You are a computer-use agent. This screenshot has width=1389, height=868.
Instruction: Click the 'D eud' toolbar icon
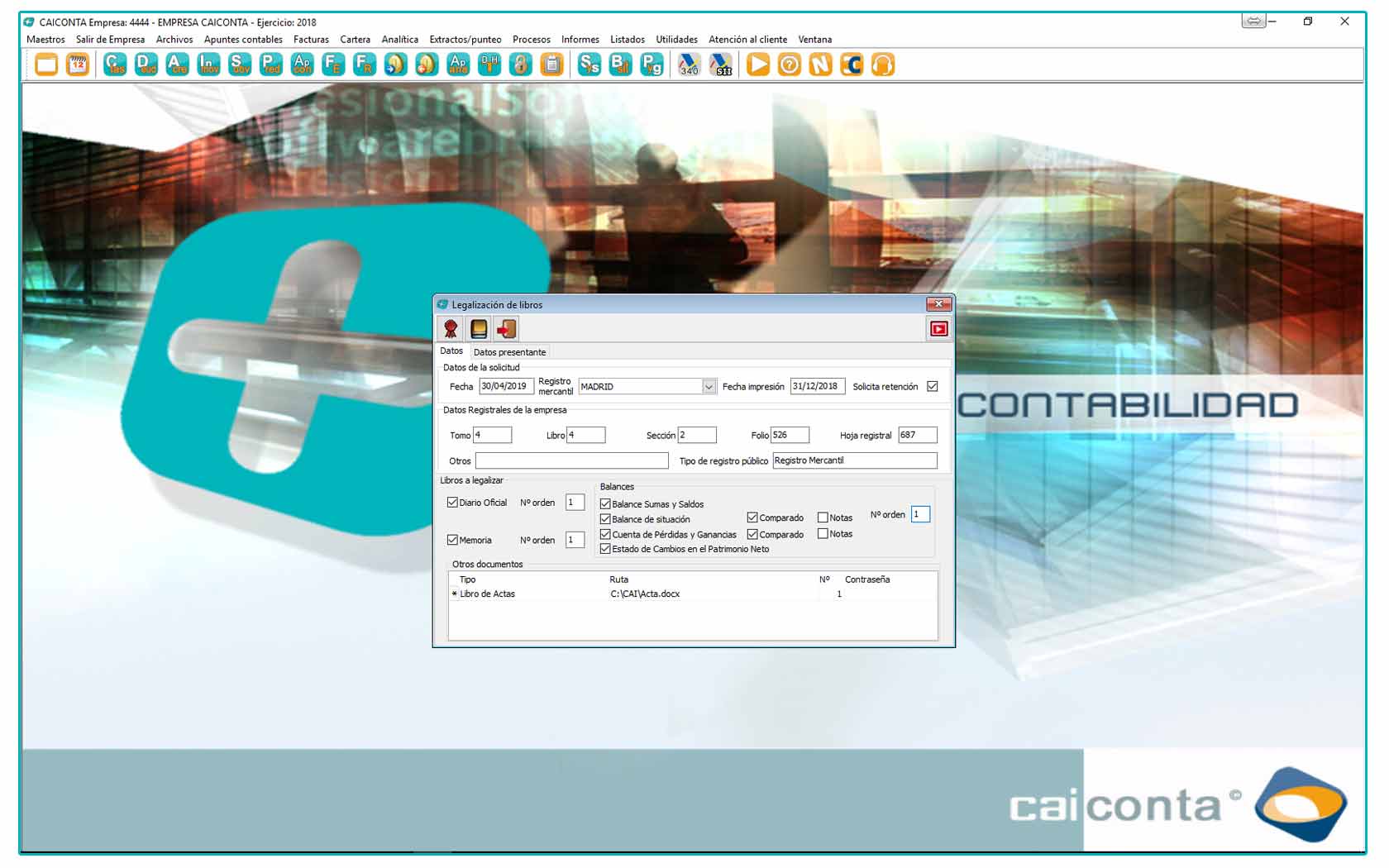point(146,64)
